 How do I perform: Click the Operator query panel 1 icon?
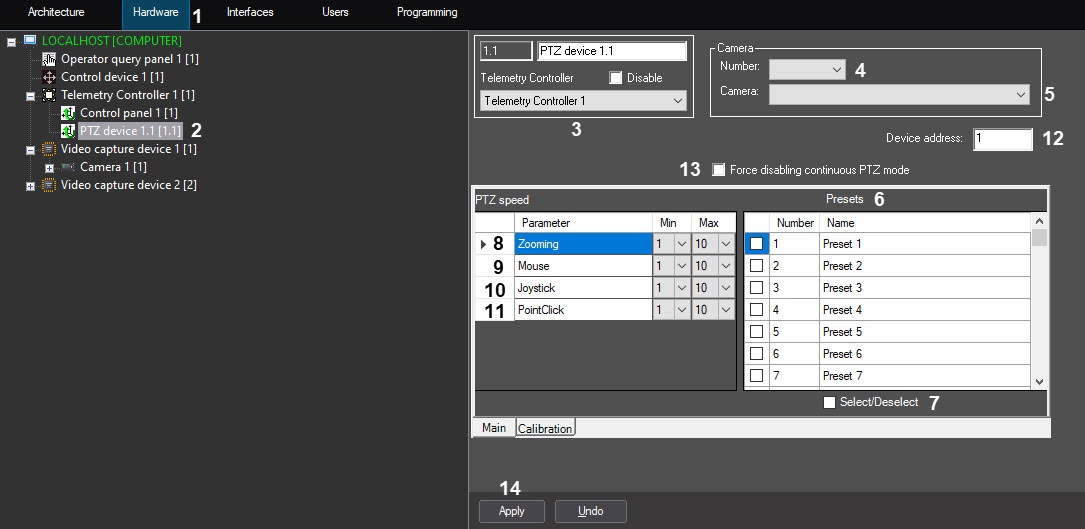49,59
